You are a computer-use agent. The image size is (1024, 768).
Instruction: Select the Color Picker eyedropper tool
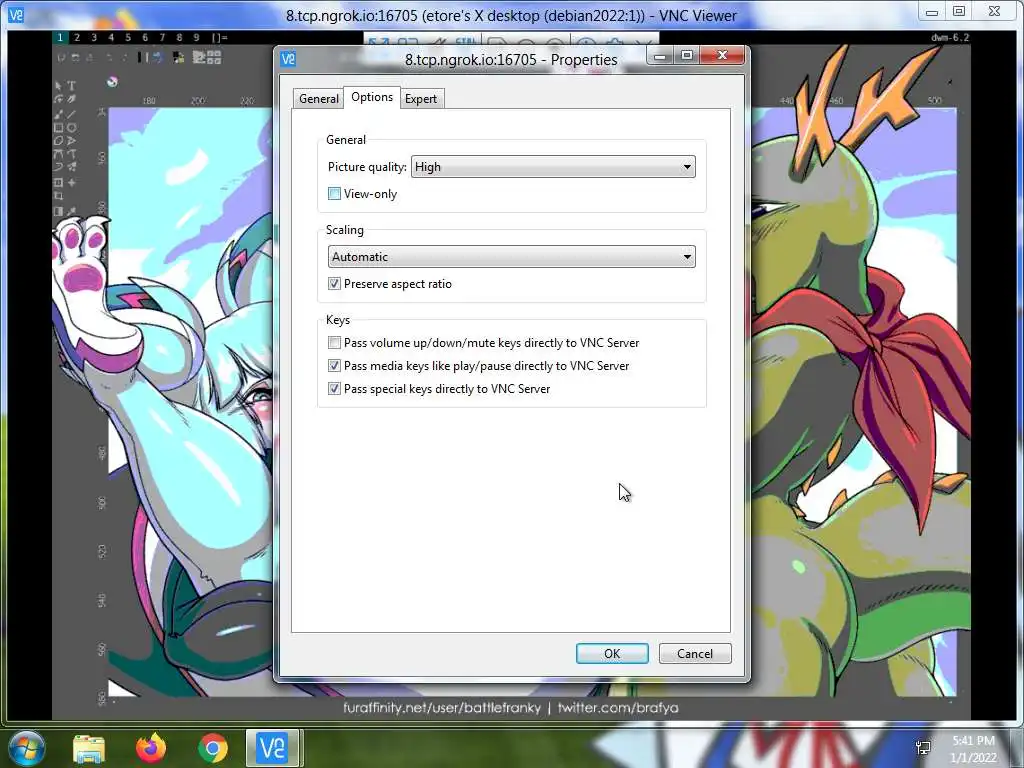point(72,210)
